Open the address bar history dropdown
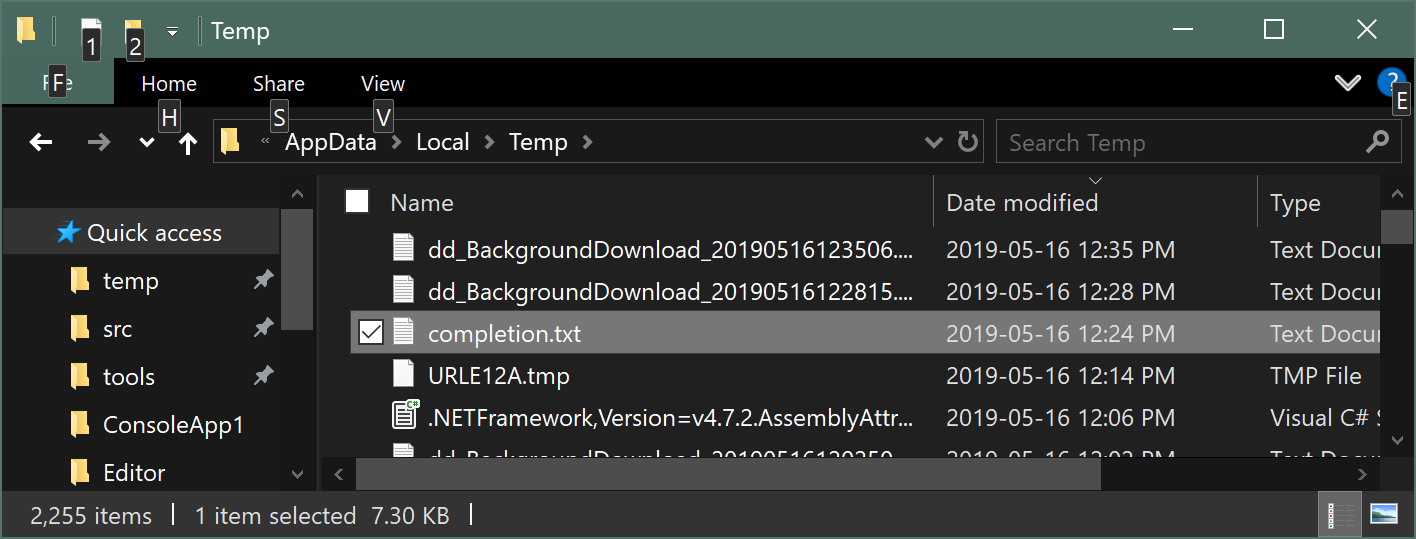Viewport: 1416px width, 539px height. tap(934, 142)
